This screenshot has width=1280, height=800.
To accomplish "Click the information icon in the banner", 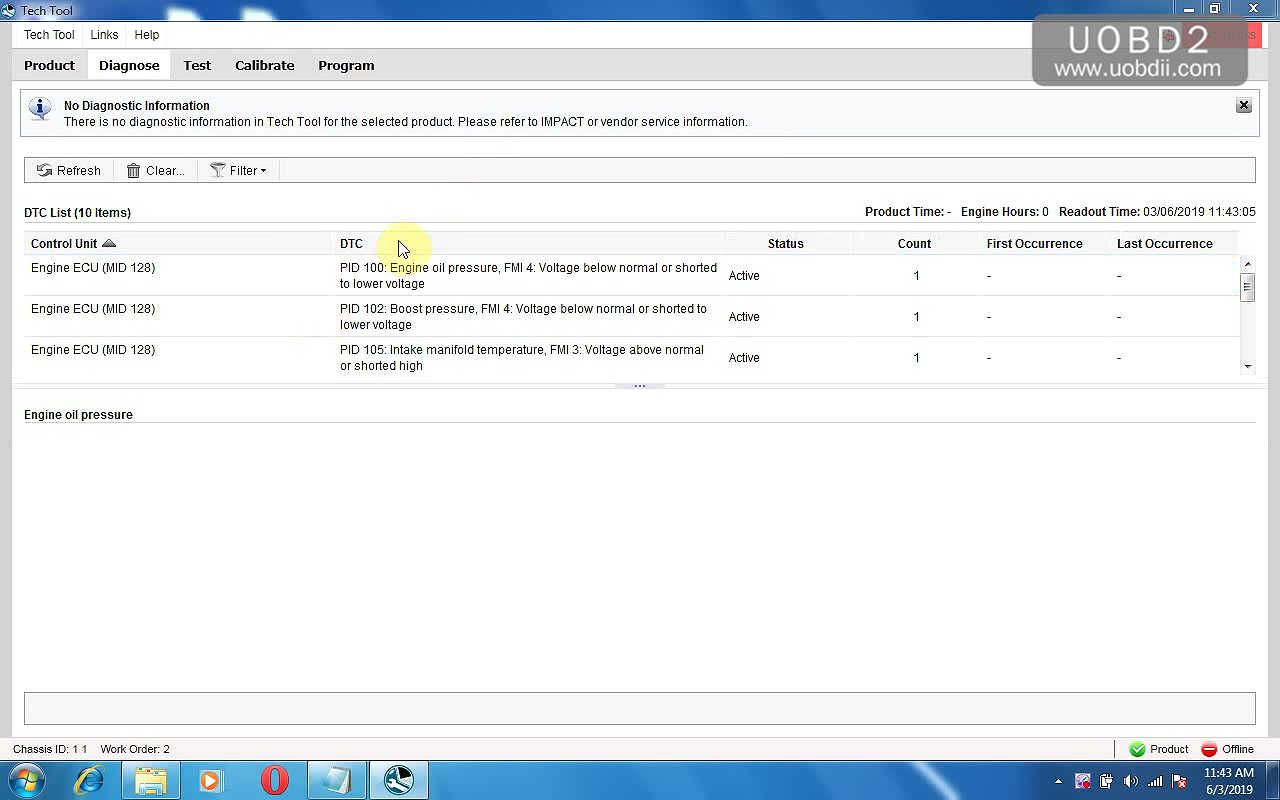I will click(40, 108).
